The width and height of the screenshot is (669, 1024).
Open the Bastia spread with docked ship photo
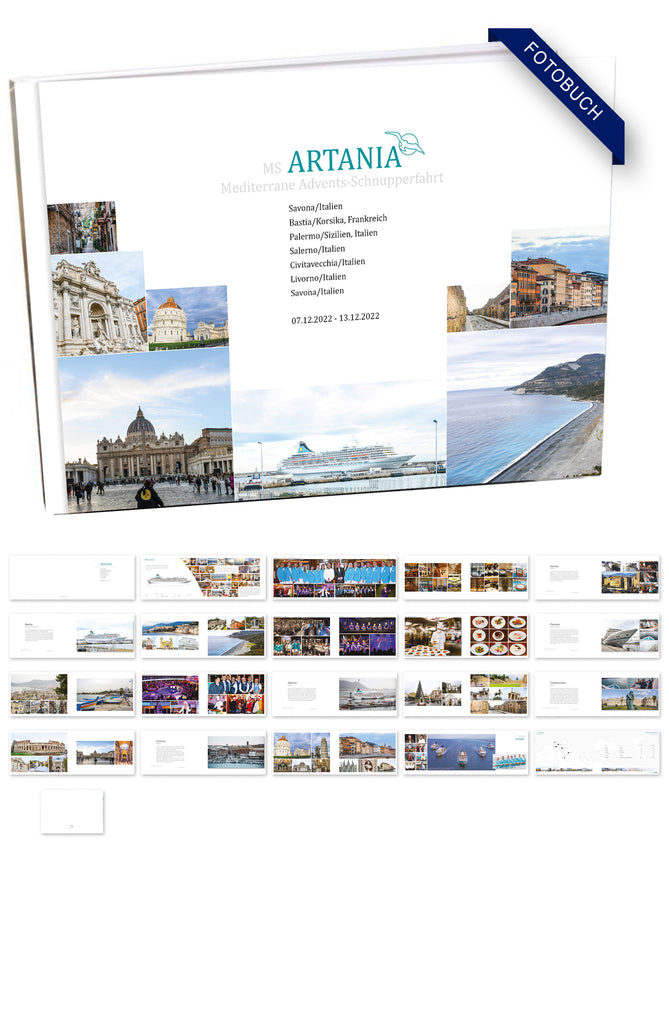73,635
